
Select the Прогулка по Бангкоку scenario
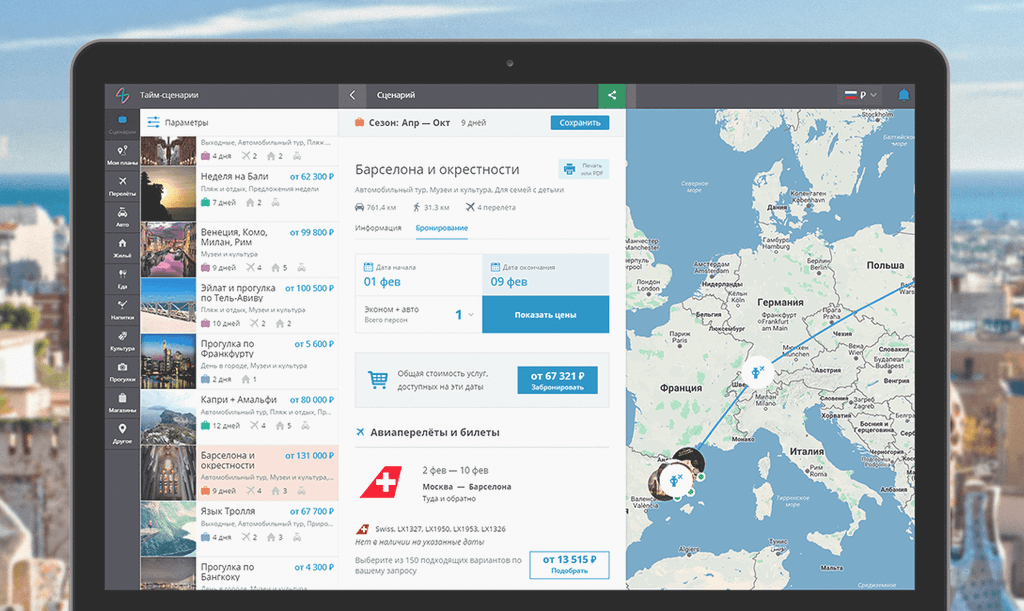[240, 574]
